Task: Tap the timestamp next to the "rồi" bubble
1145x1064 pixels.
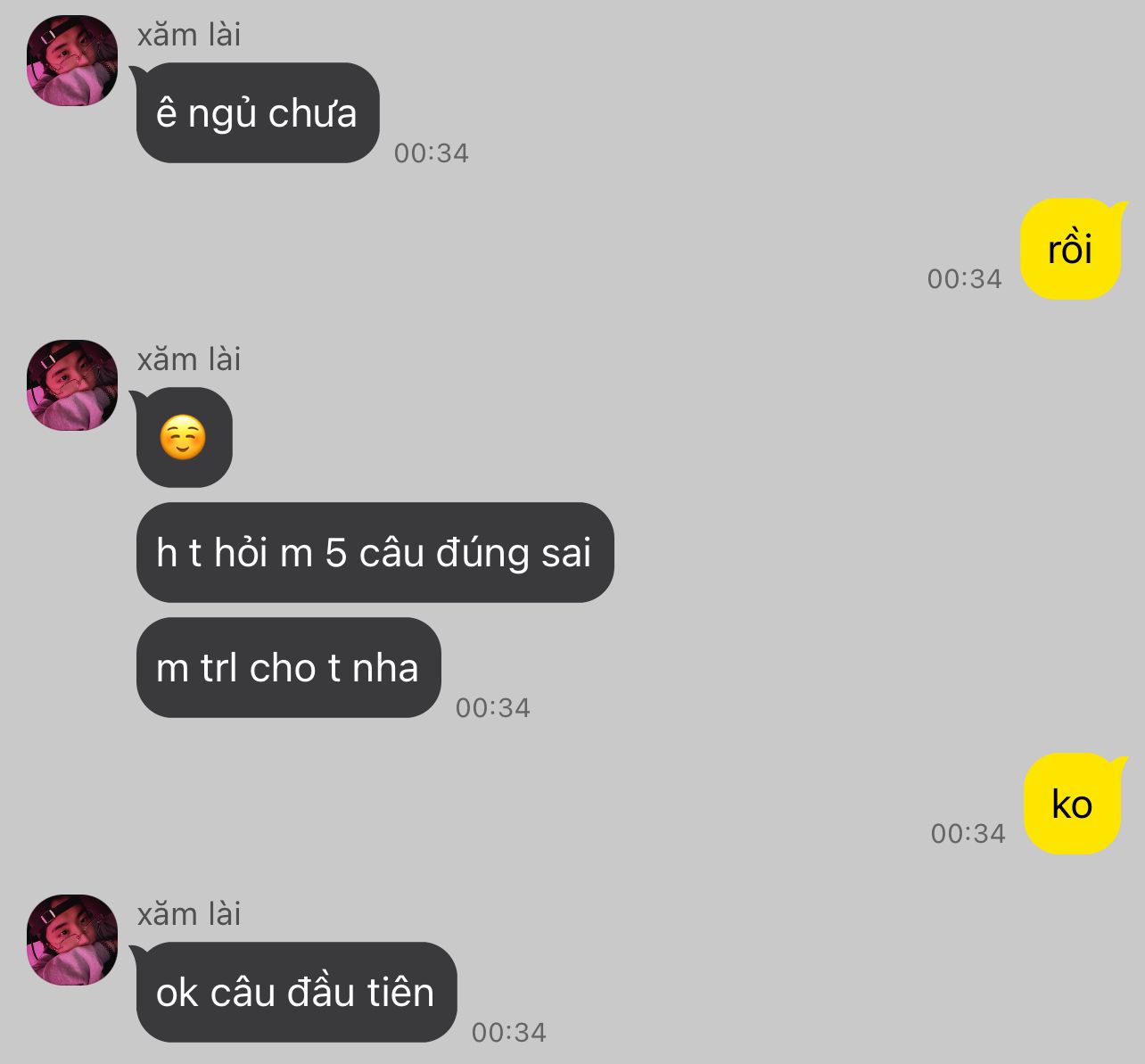Action: [965, 279]
